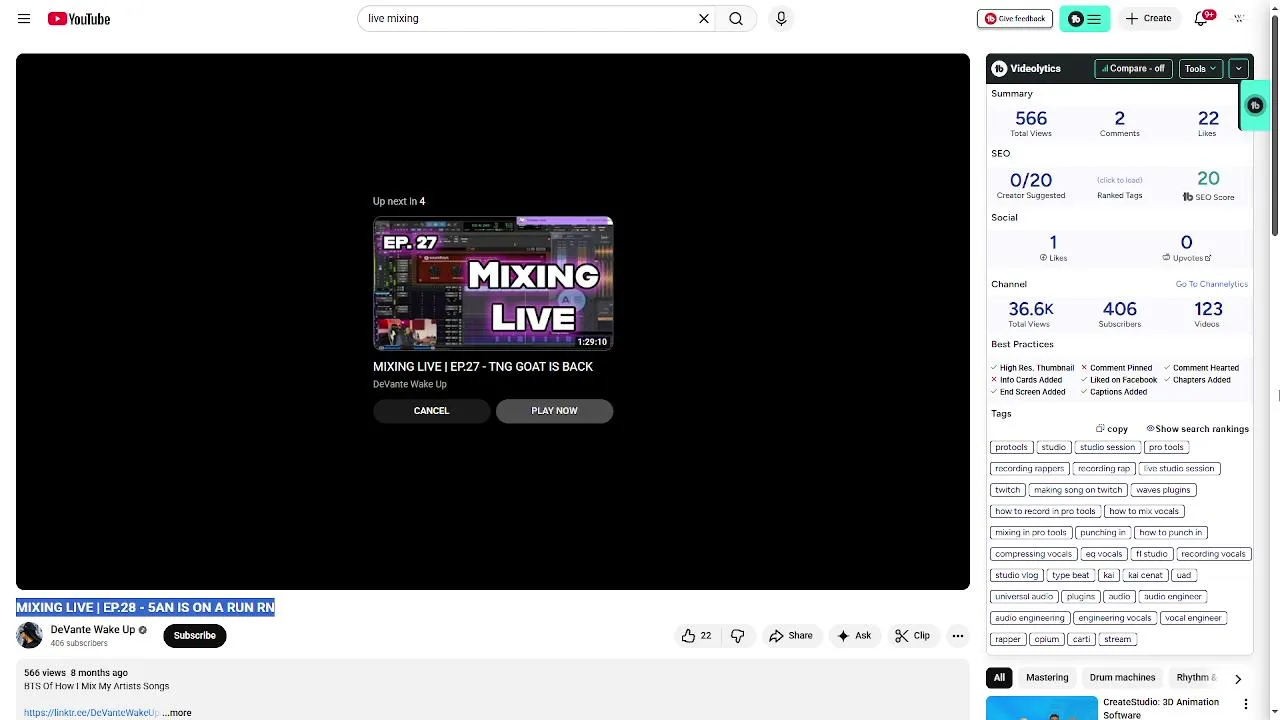Click the 'universal audio' tag
This screenshot has width=1280, height=720.
click(x=1024, y=597)
